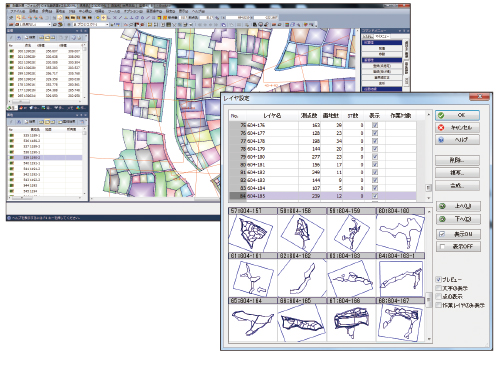Click the layer list scrollbar down arrow
500x390 pixels.
click(429, 198)
